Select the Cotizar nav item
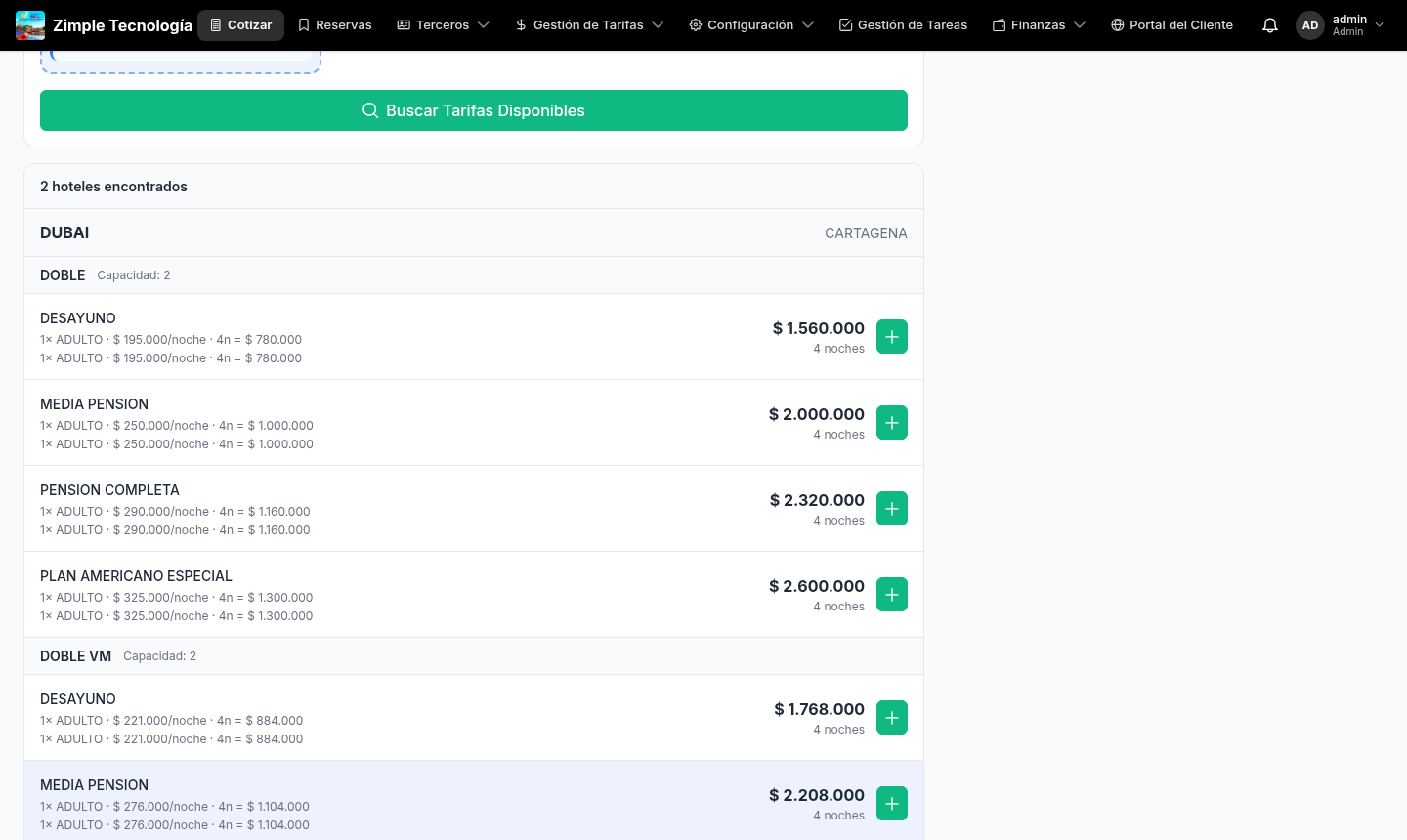This screenshot has width=1407, height=840. tap(240, 25)
